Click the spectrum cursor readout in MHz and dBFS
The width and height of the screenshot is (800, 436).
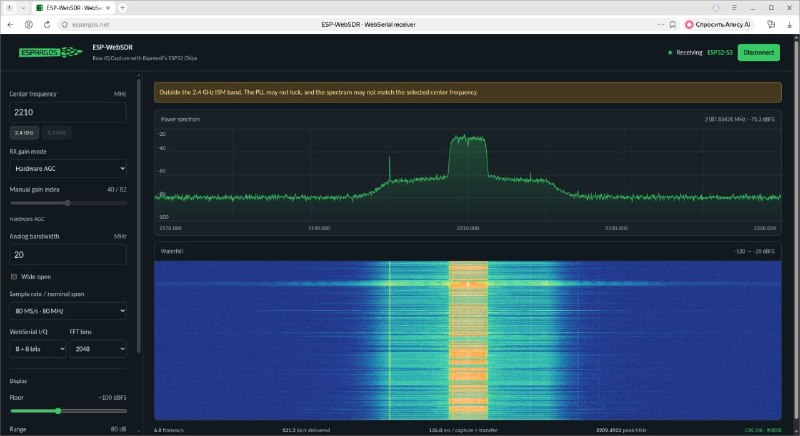pos(739,119)
